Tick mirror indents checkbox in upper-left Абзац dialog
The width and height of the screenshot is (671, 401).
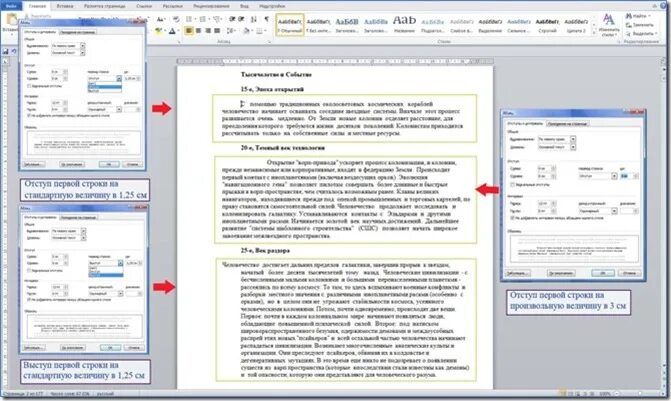(x=29, y=86)
